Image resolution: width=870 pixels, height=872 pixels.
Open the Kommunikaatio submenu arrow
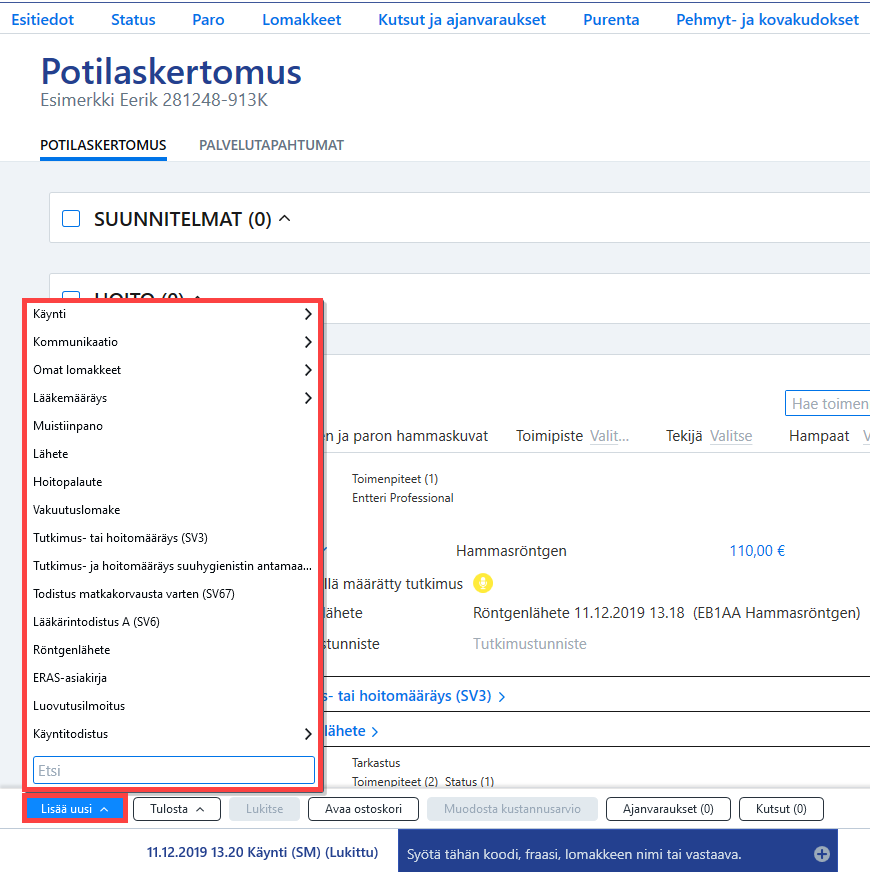coord(308,342)
